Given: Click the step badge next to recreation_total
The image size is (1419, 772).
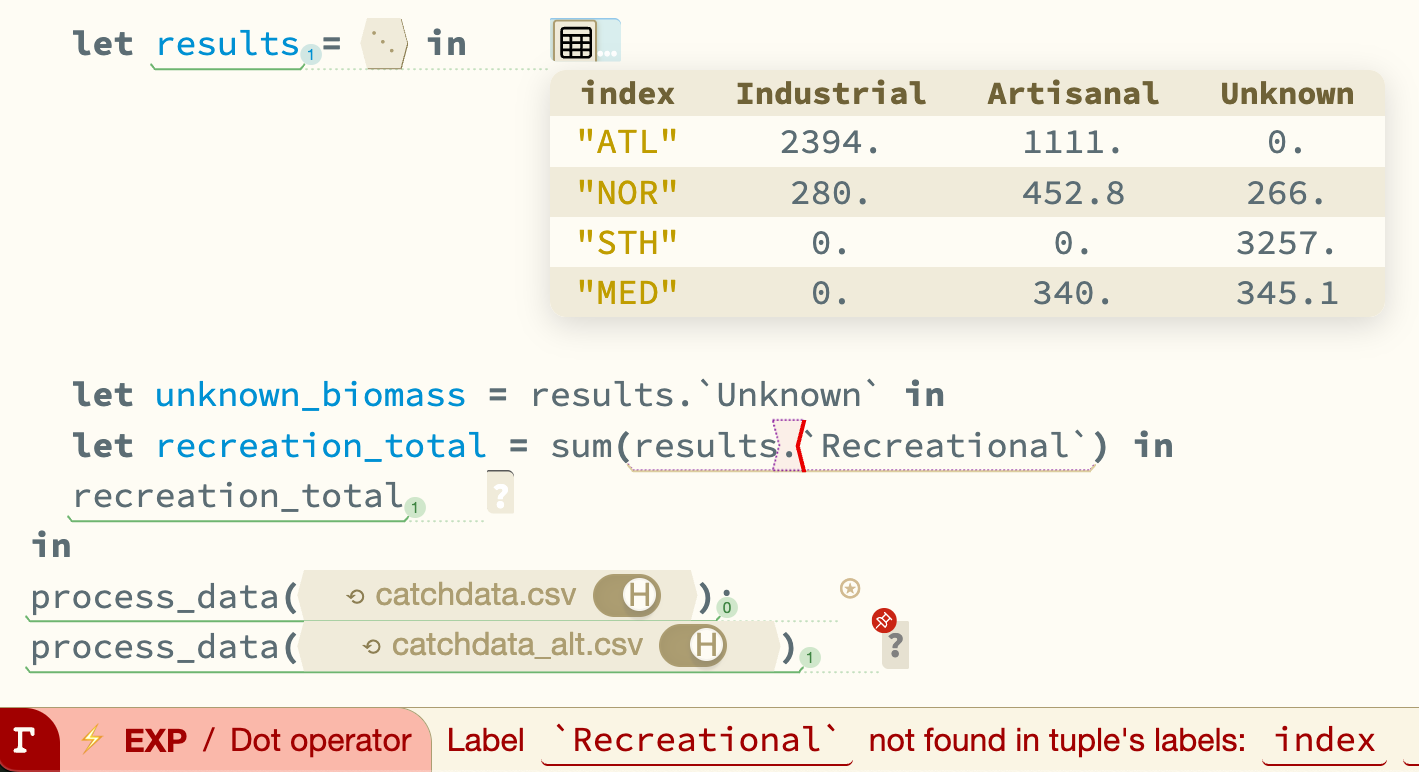Looking at the screenshot, I should tap(414, 508).
